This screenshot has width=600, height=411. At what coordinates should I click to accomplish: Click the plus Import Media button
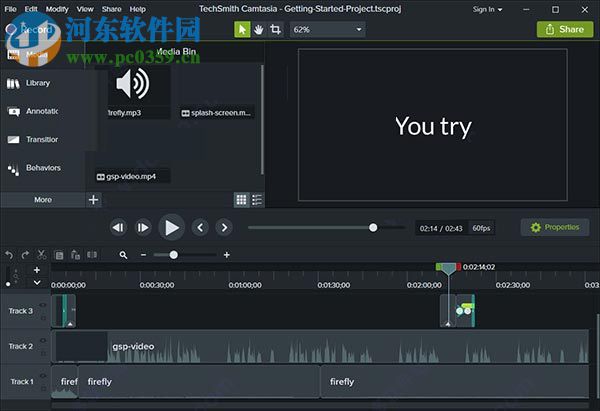[93, 199]
